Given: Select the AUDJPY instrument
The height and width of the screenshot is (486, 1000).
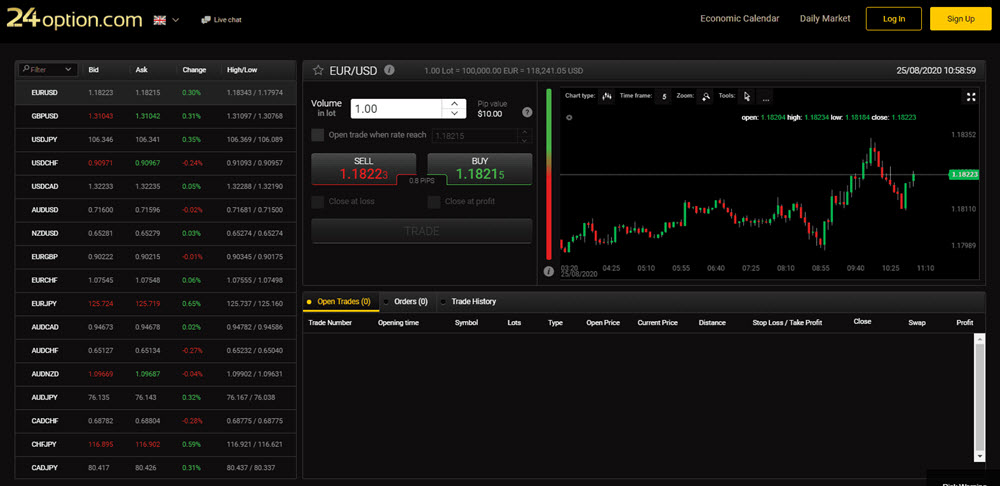Looking at the screenshot, I should 156,397.
